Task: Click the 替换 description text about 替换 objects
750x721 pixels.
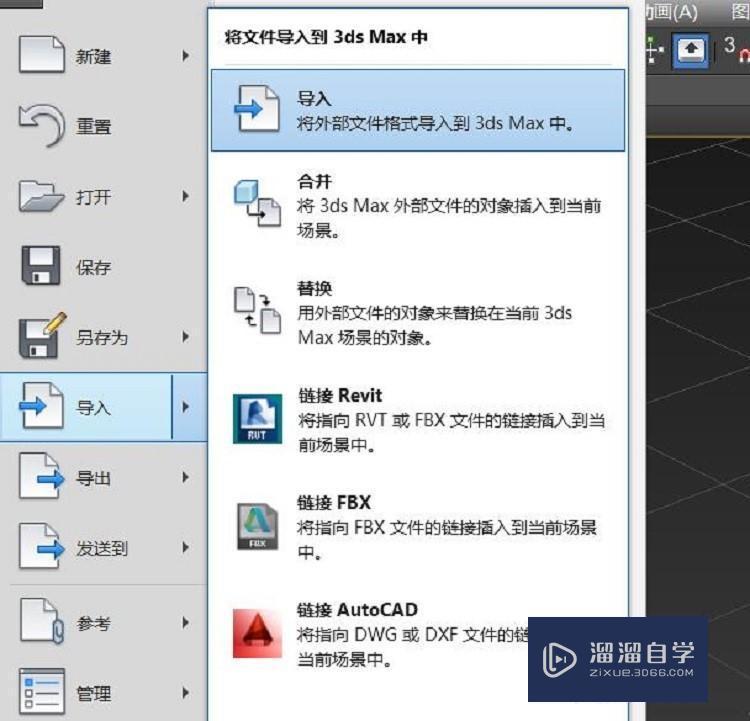Action: pyautogui.click(x=434, y=325)
